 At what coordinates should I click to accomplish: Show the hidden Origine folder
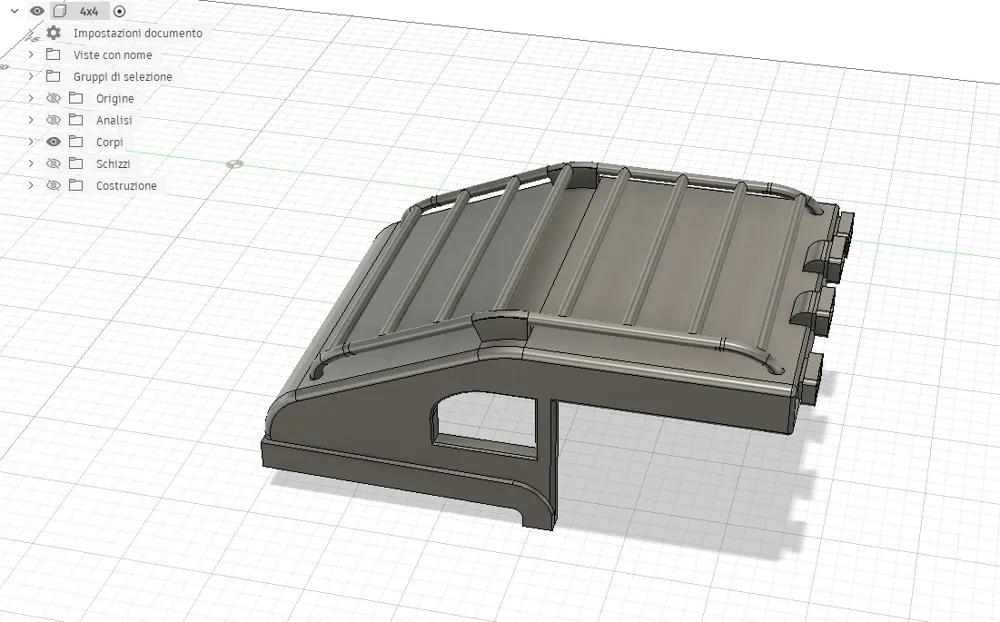(54, 98)
